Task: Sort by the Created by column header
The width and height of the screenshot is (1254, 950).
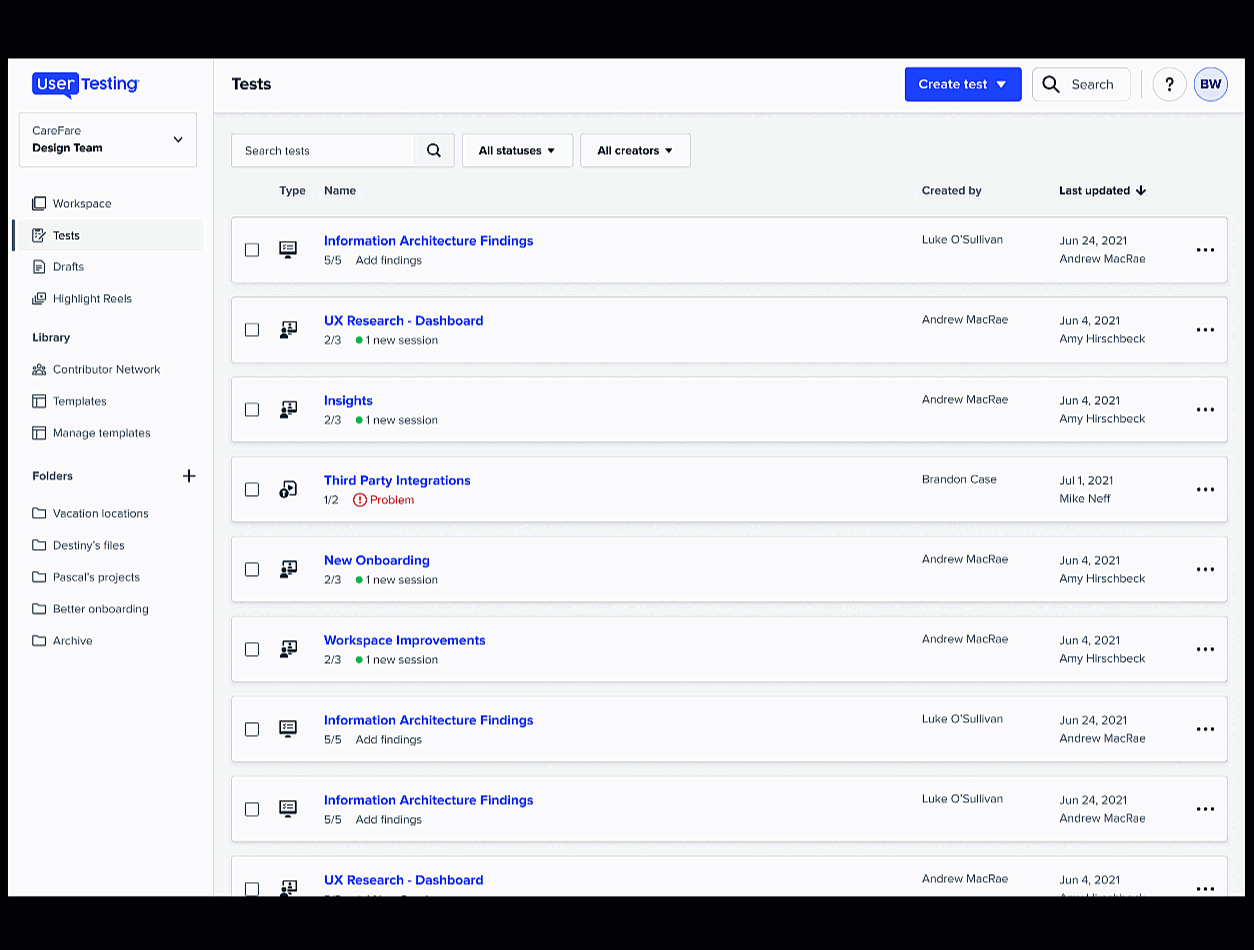Action: coord(952,191)
